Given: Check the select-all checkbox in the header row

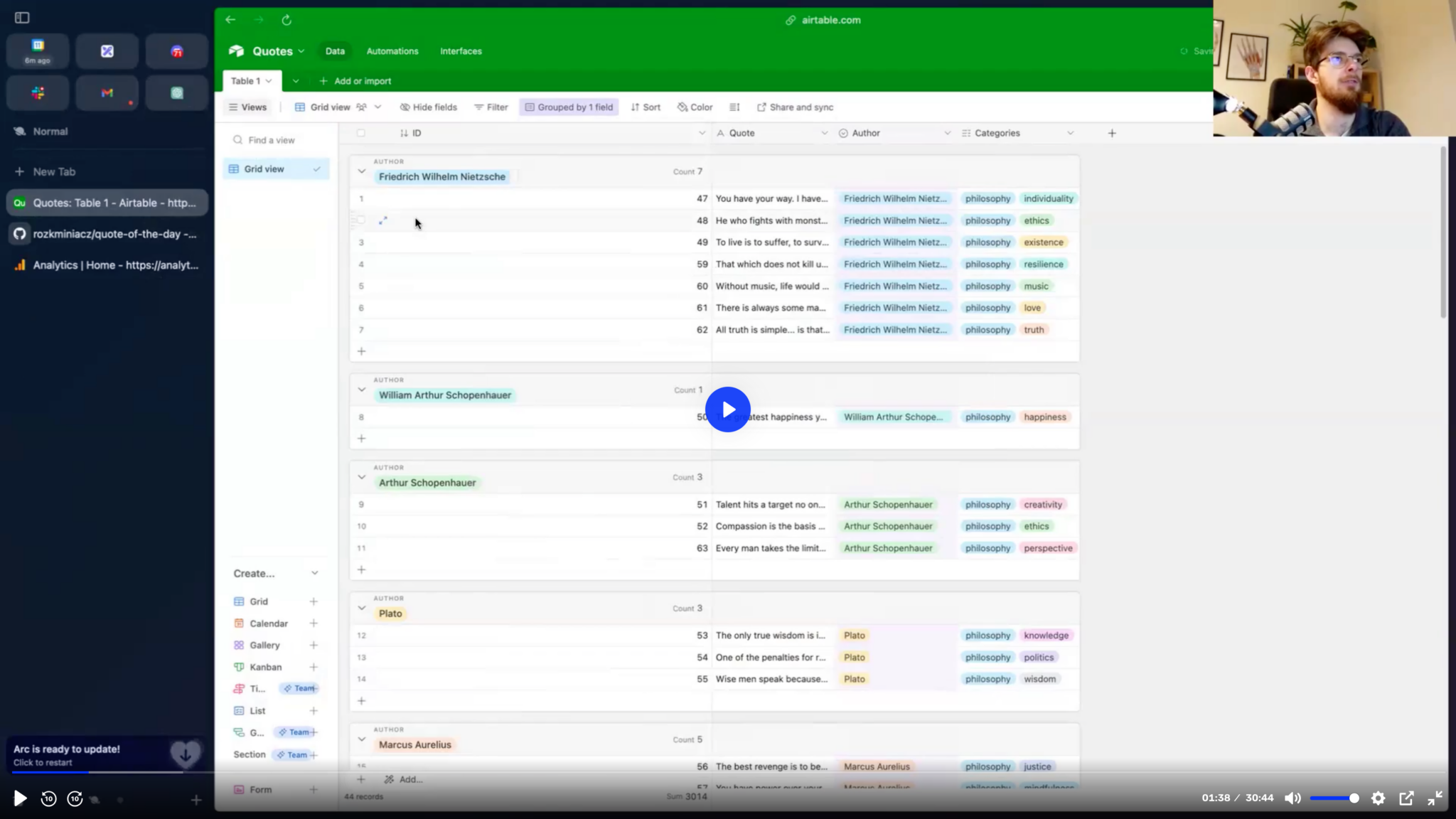Looking at the screenshot, I should coord(361,133).
